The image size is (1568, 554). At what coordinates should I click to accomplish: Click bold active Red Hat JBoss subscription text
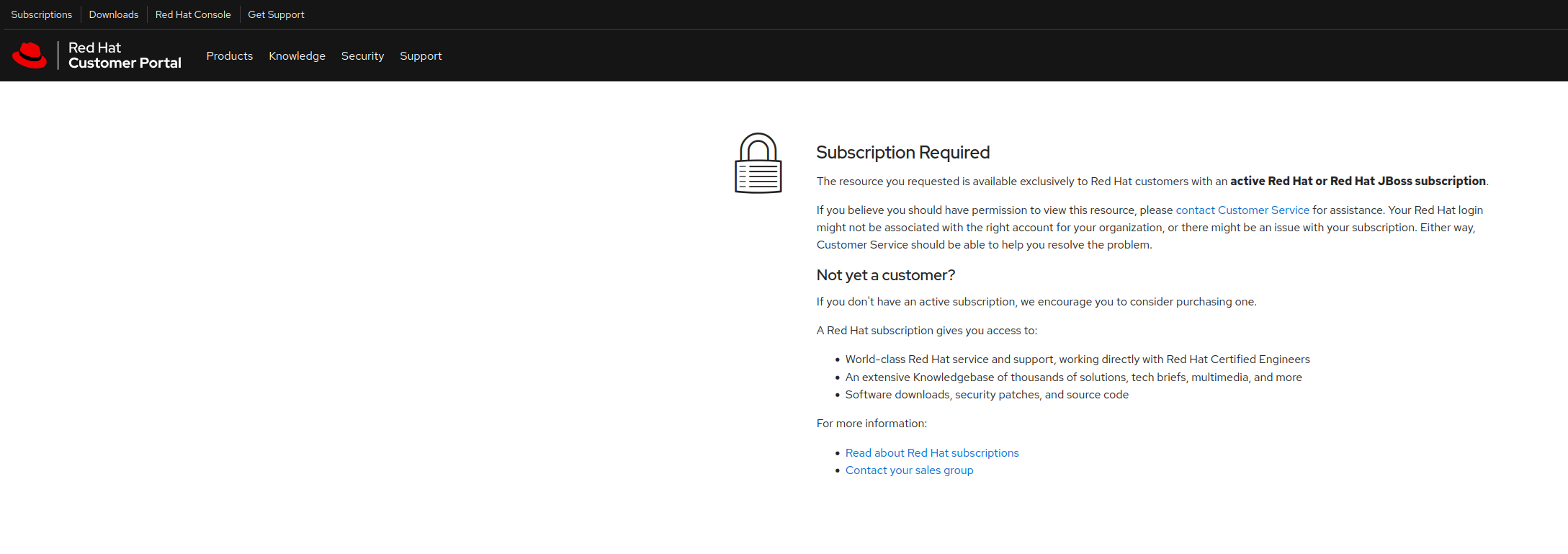point(1357,182)
